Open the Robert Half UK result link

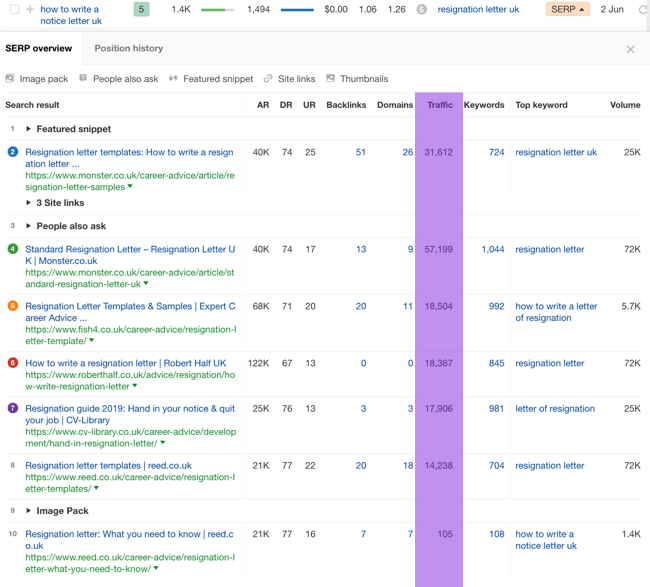(125, 363)
